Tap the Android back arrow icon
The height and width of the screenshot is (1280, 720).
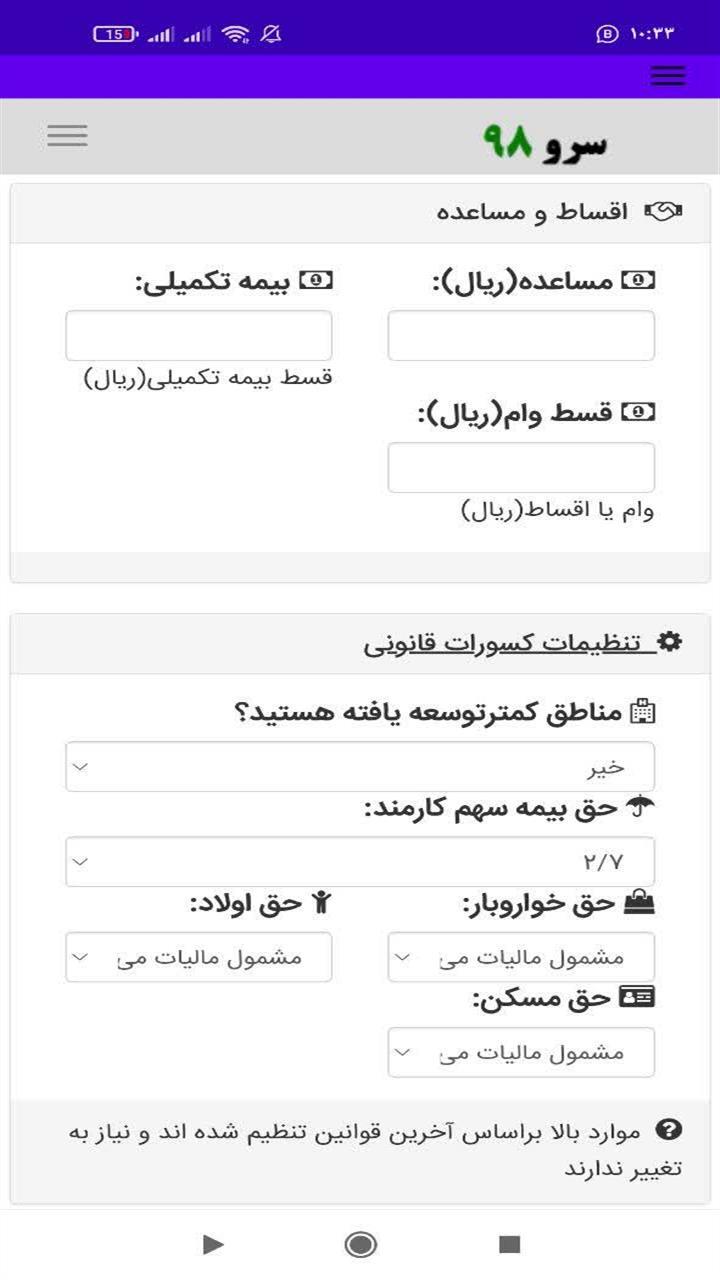[212, 1246]
